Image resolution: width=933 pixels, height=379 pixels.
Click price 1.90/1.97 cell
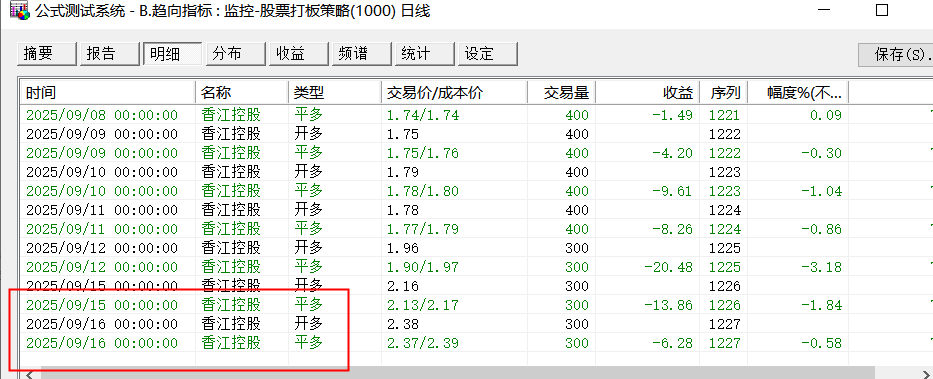click(423, 268)
